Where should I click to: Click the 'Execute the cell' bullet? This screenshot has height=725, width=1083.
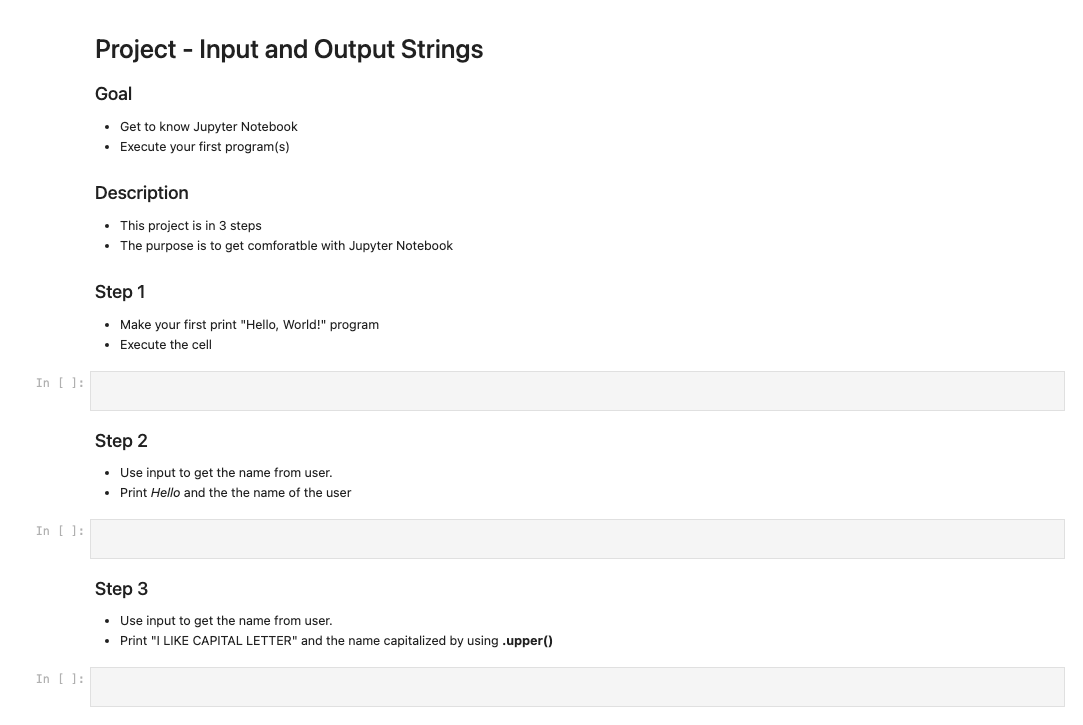(x=165, y=345)
